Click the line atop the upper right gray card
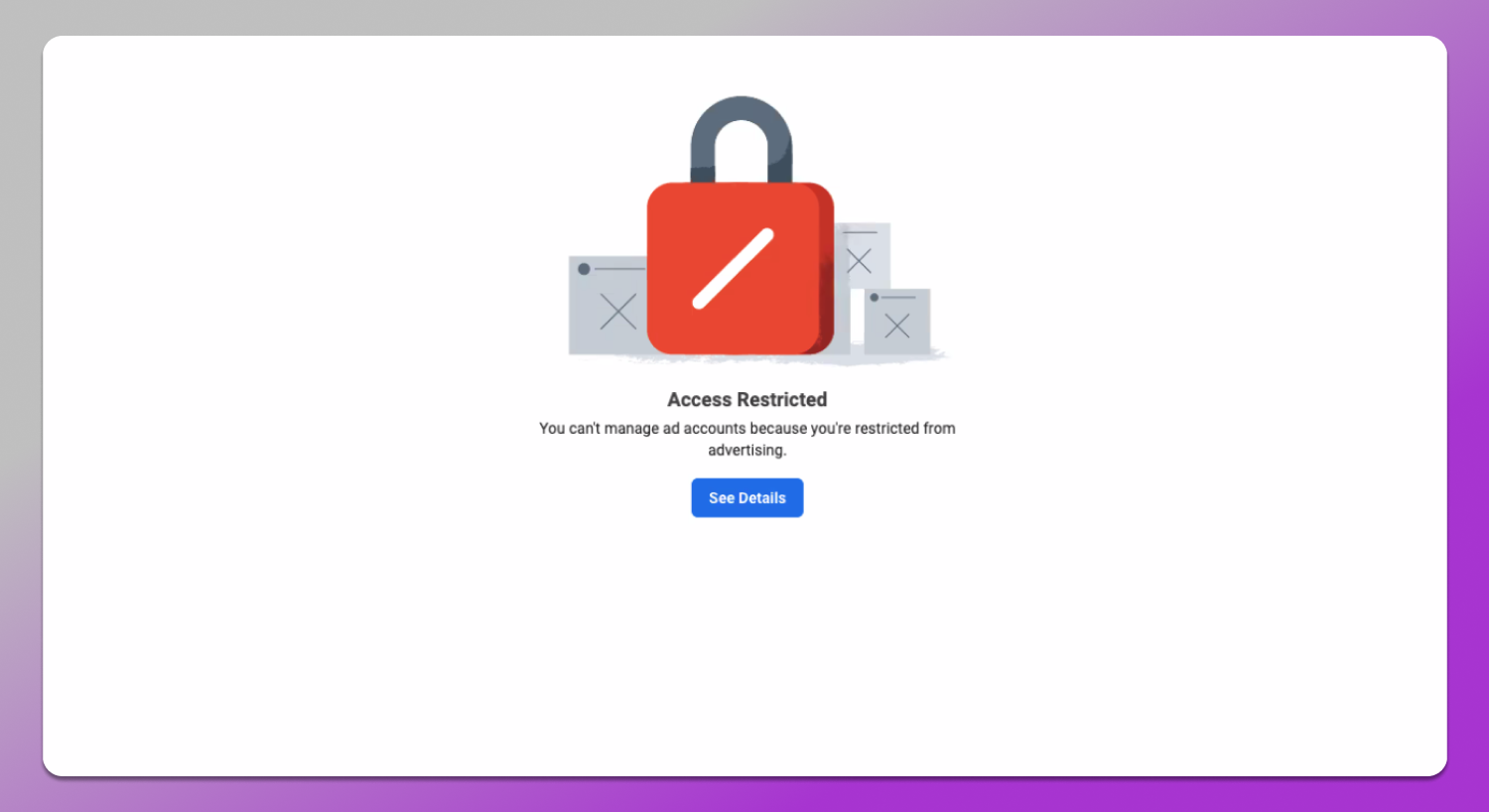Image resolution: width=1489 pixels, height=812 pixels. (x=861, y=233)
